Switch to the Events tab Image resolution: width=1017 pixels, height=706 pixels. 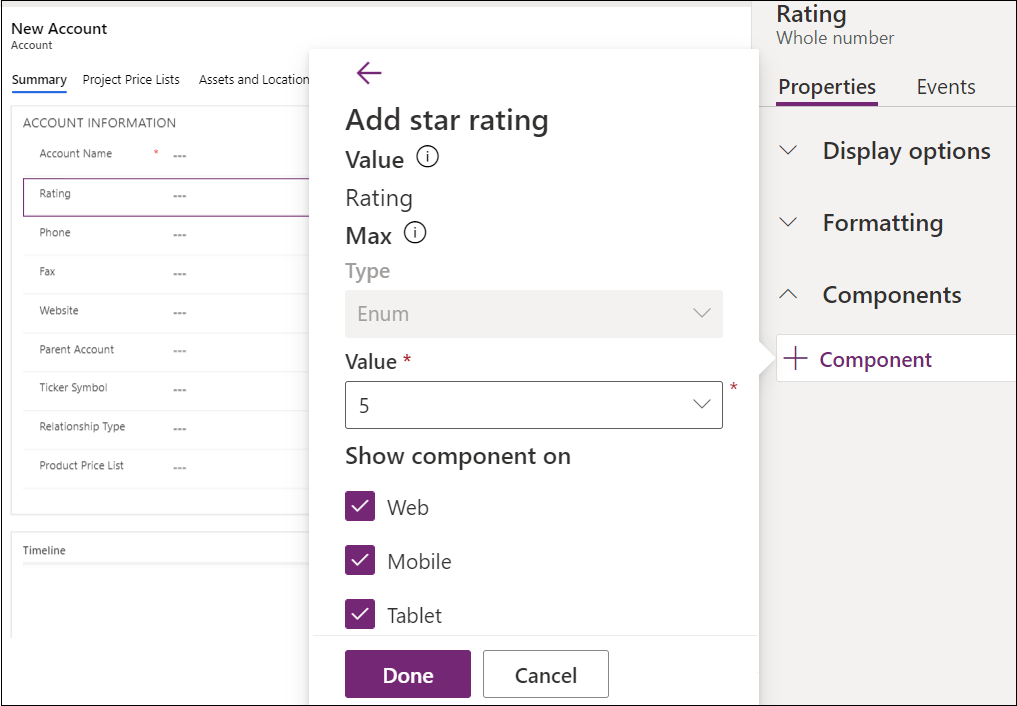tap(945, 87)
